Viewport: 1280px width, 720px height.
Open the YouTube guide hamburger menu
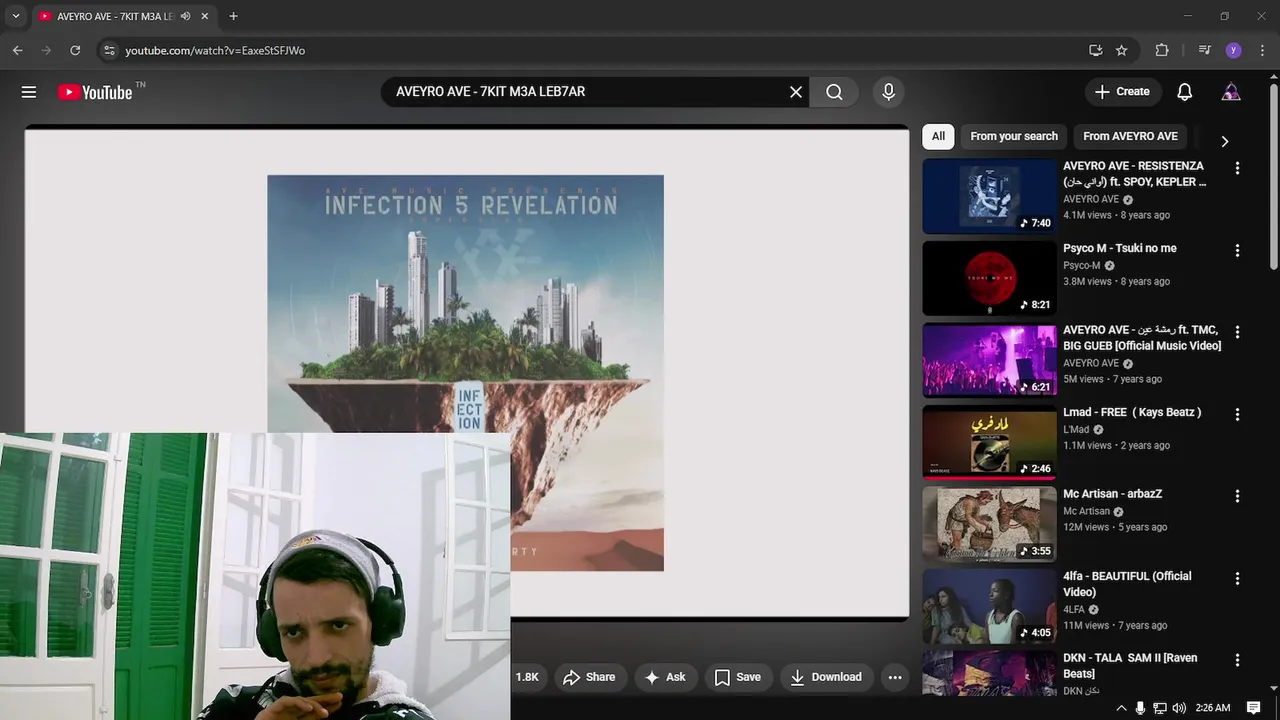pos(29,92)
